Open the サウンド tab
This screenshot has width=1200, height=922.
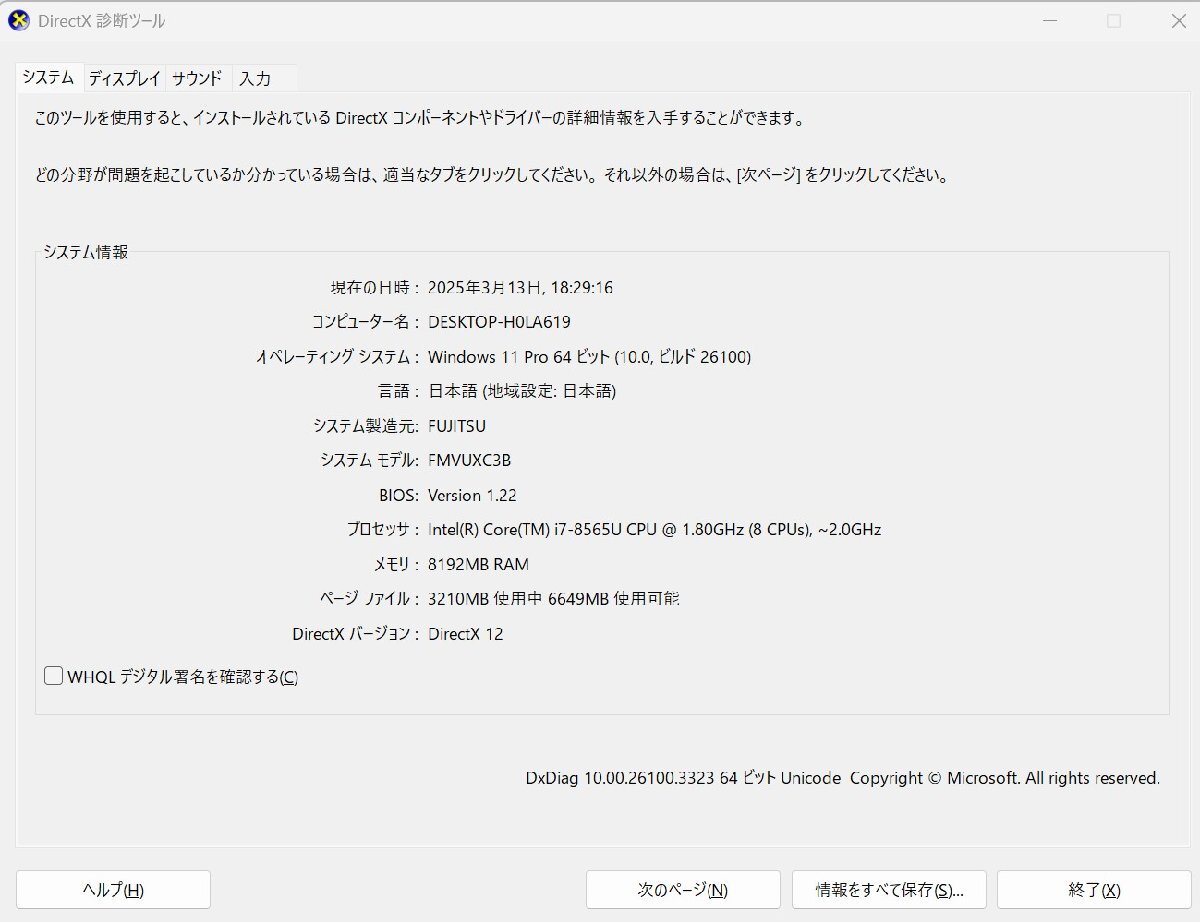(x=198, y=77)
